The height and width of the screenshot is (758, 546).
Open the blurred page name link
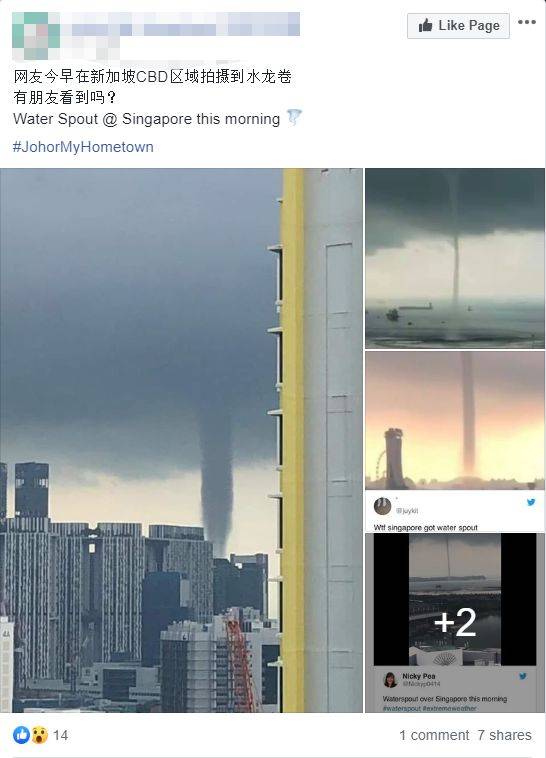(x=186, y=24)
